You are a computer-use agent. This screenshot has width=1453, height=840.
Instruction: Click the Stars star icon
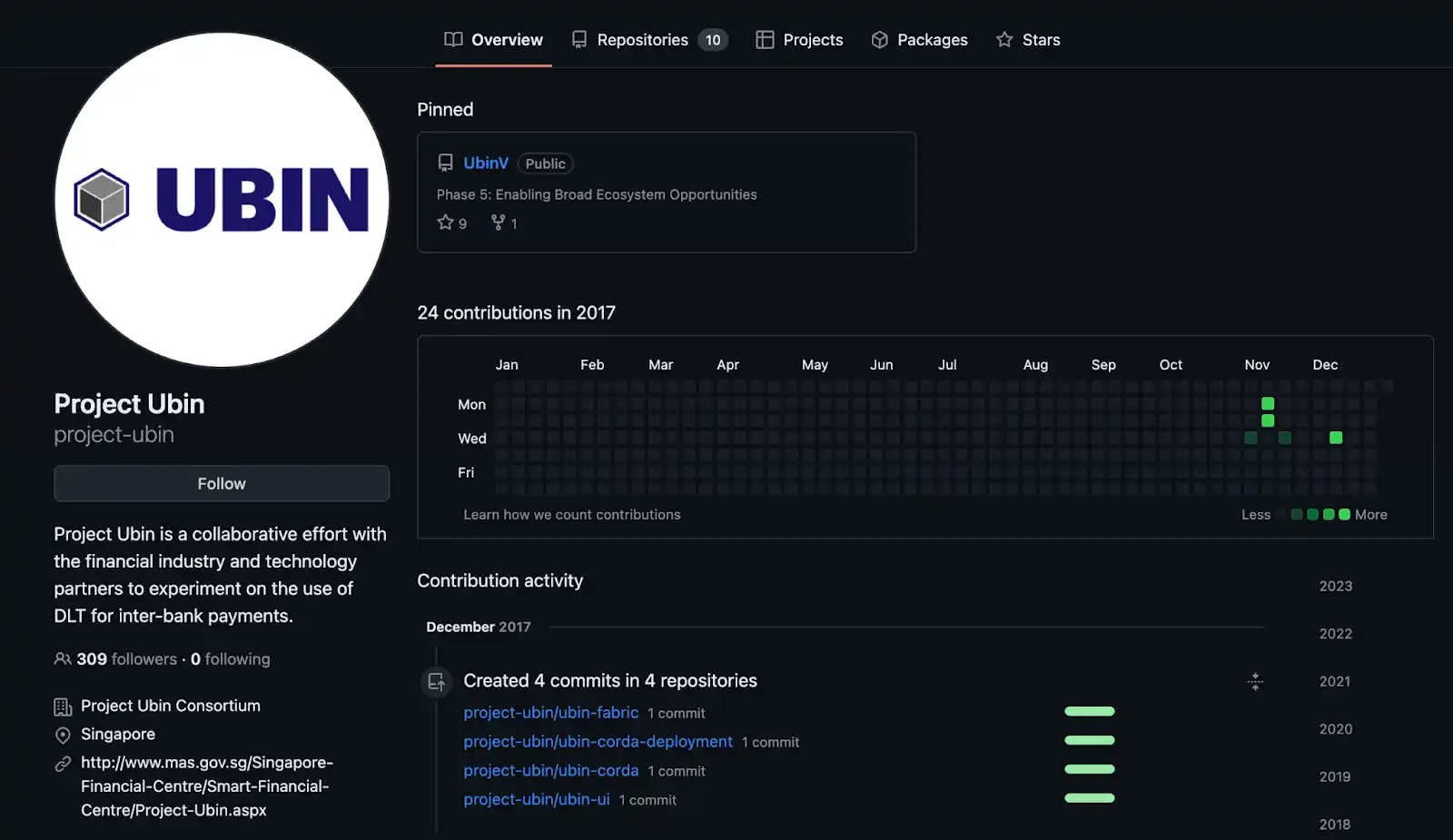[x=1004, y=39]
